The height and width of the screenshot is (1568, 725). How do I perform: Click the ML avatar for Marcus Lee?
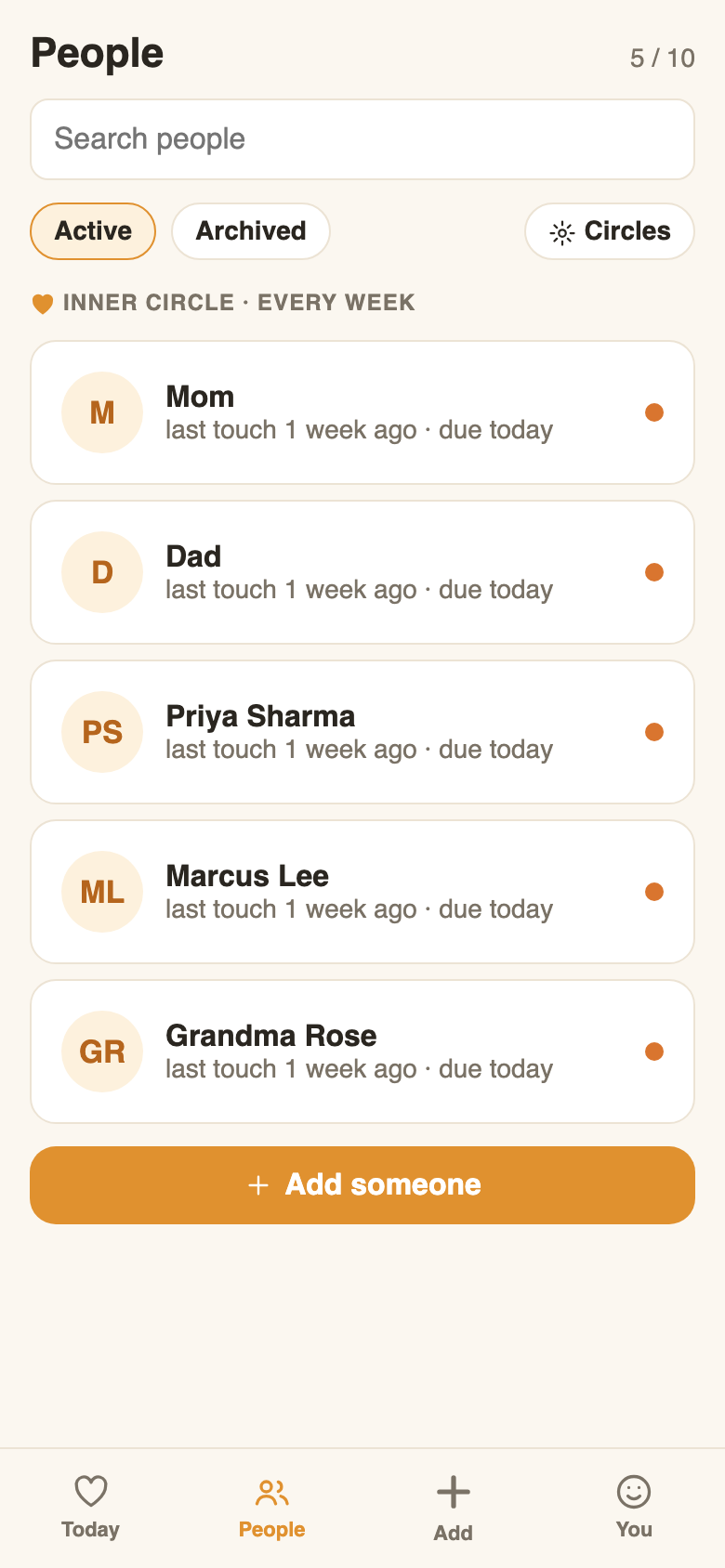coord(102,892)
